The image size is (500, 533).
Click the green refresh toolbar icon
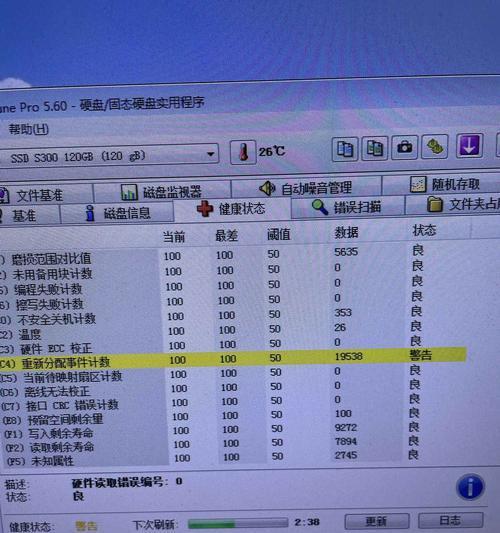pyautogui.click(x=435, y=147)
